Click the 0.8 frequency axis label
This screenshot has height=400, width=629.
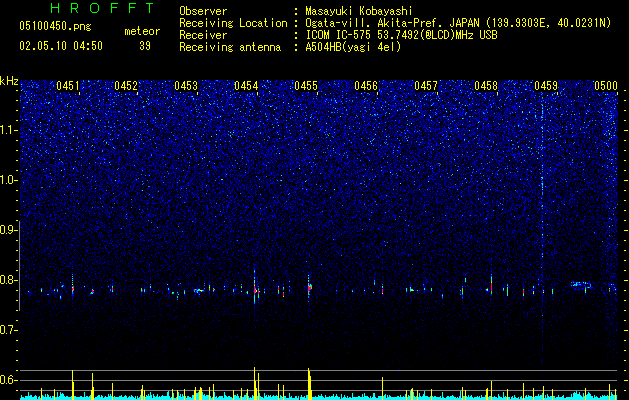(x=9, y=280)
